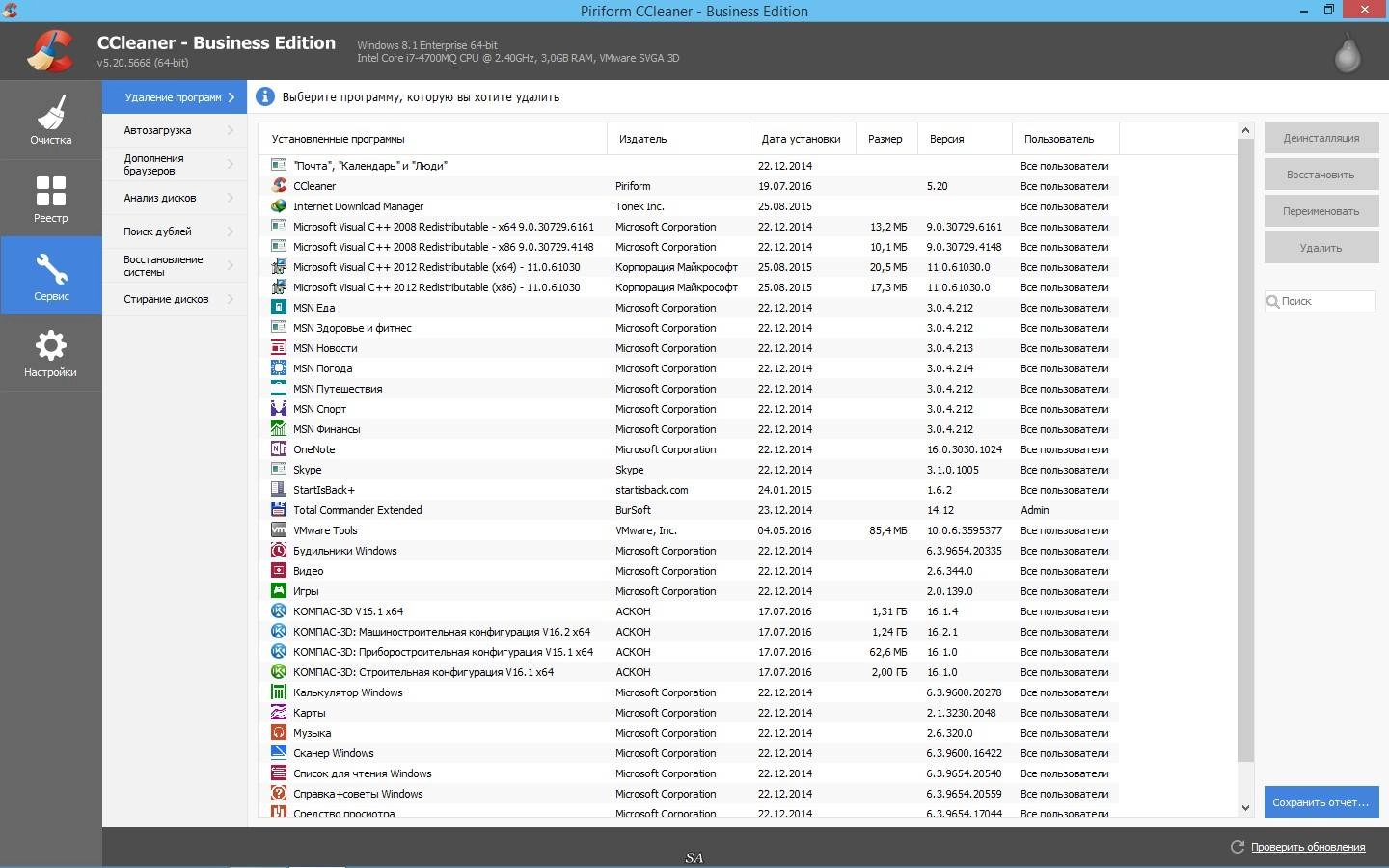Click the StartIsBack+ row icon

coord(279,489)
